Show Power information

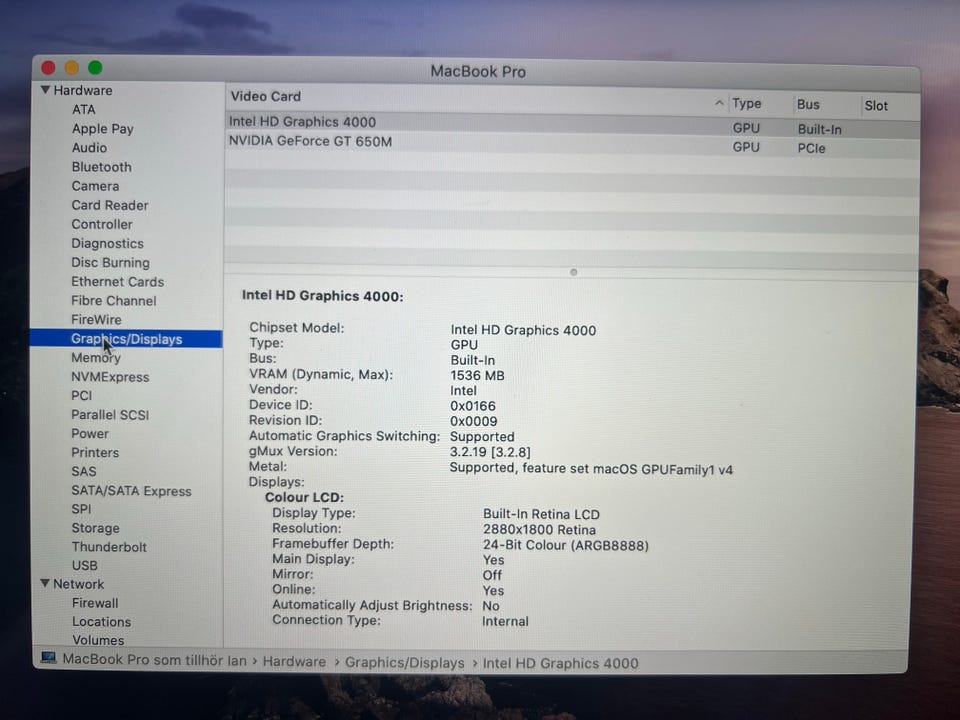[89, 433]
